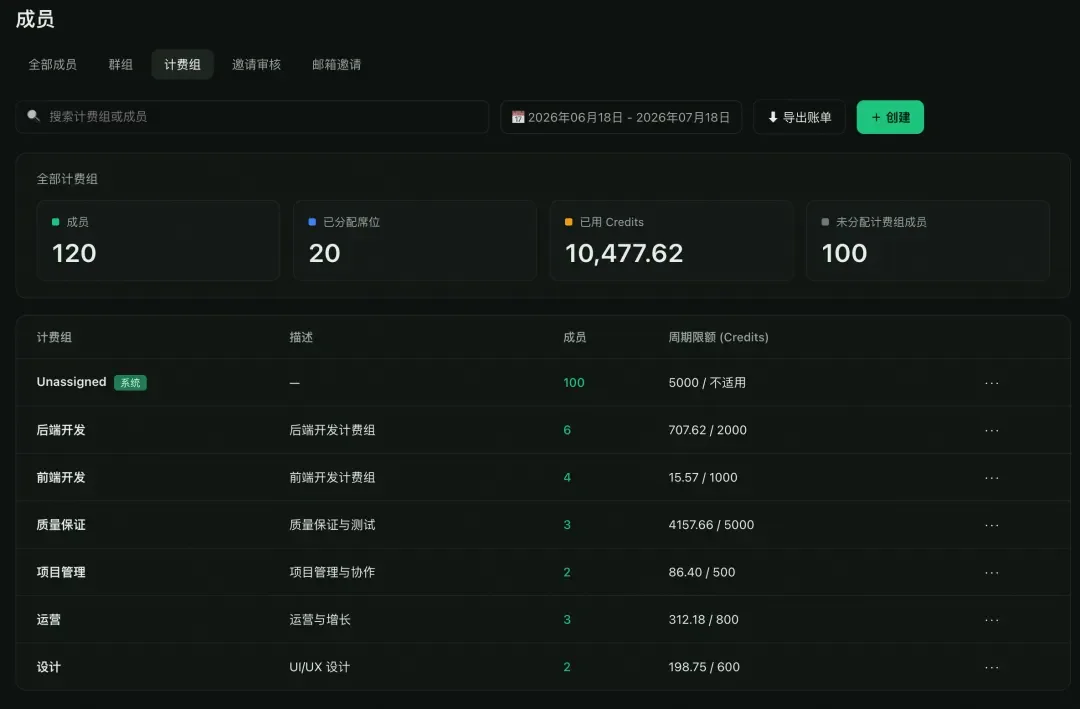
Task: Click the 已用 Credits card showing 10,477.62
Action: [x=672, y=240]
